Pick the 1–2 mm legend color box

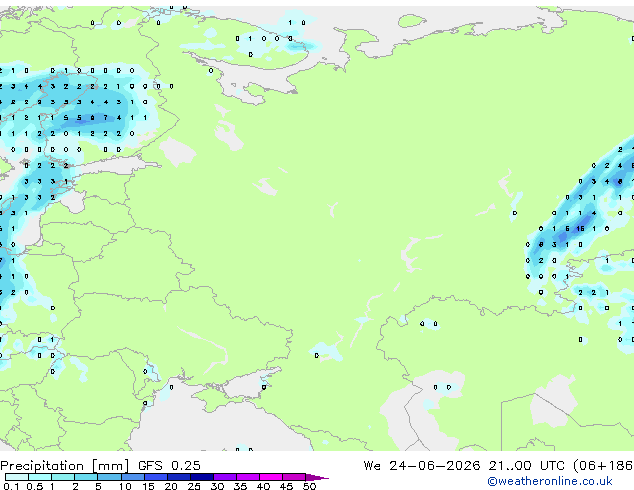point(63,477)
